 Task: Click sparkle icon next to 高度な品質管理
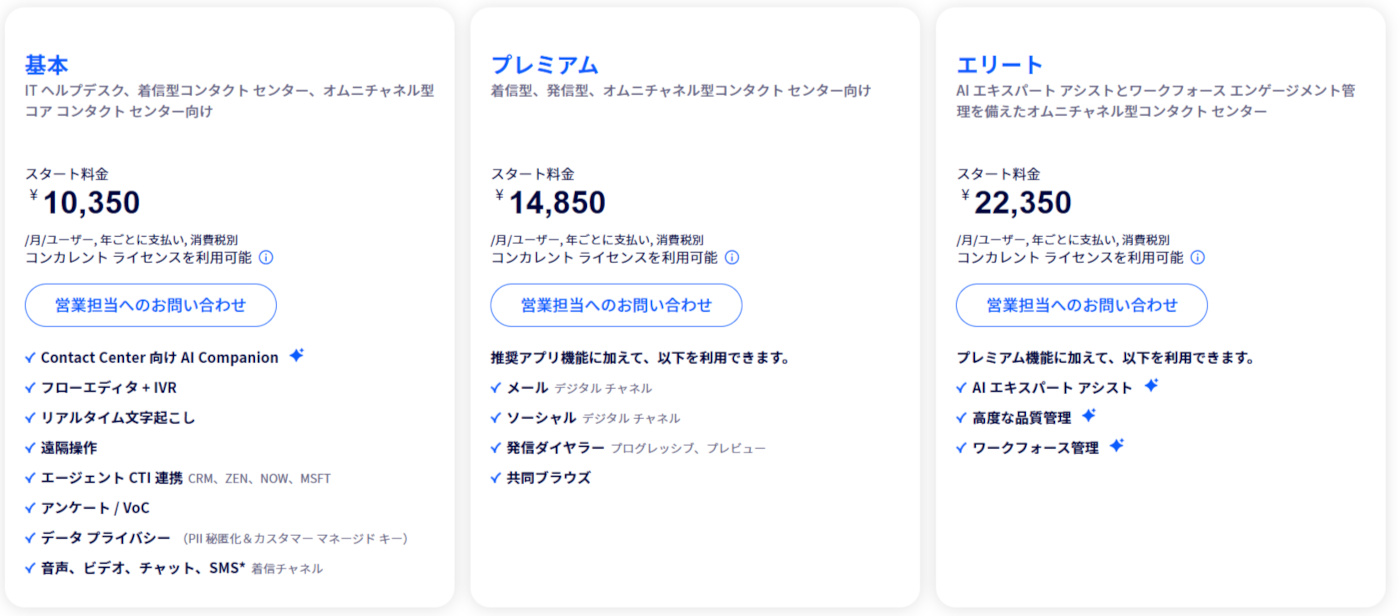[x=1089, y=415]
